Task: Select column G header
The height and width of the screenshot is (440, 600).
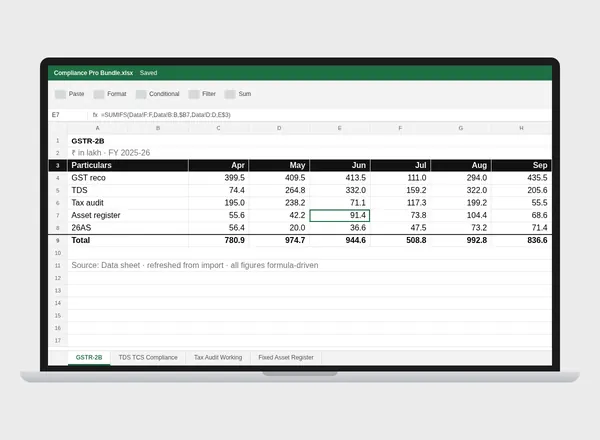Action: tap(461, 128)
